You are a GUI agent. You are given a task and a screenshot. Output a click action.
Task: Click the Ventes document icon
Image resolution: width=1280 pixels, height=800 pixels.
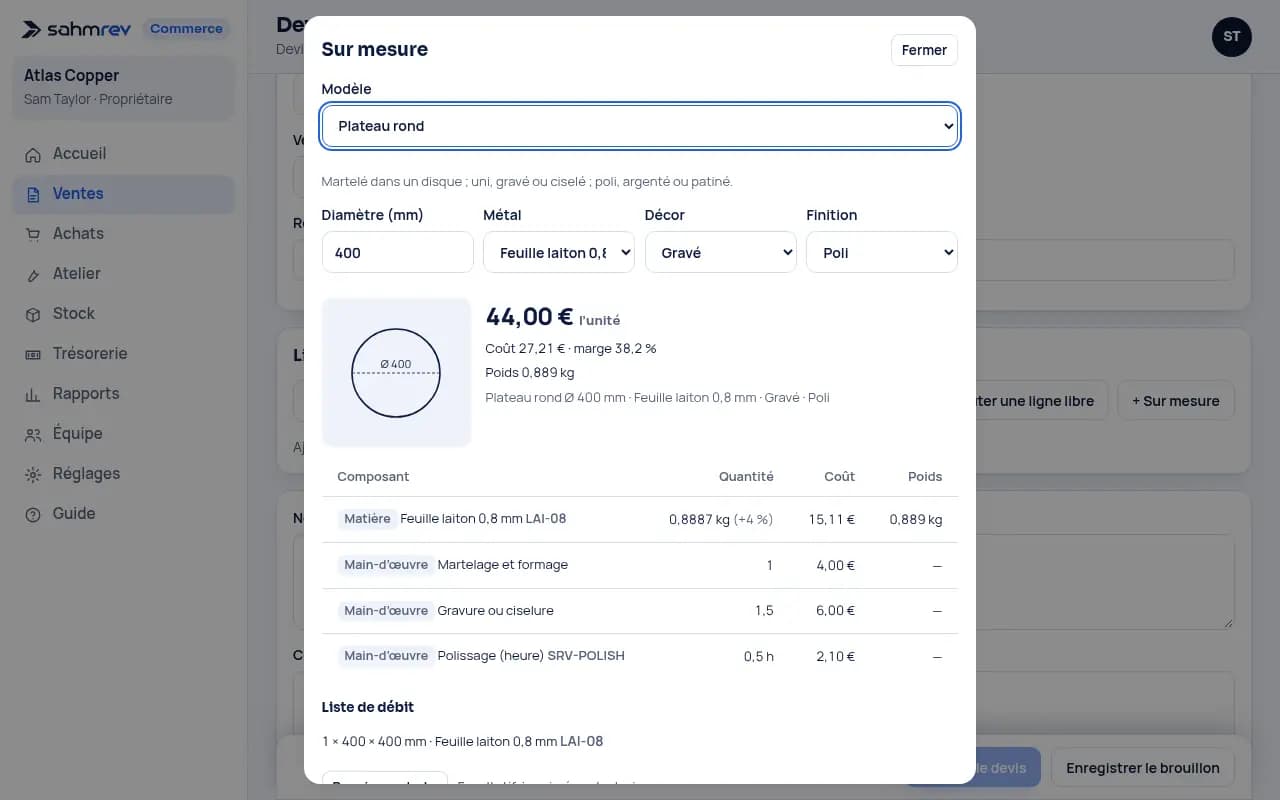tap(33, 194)
